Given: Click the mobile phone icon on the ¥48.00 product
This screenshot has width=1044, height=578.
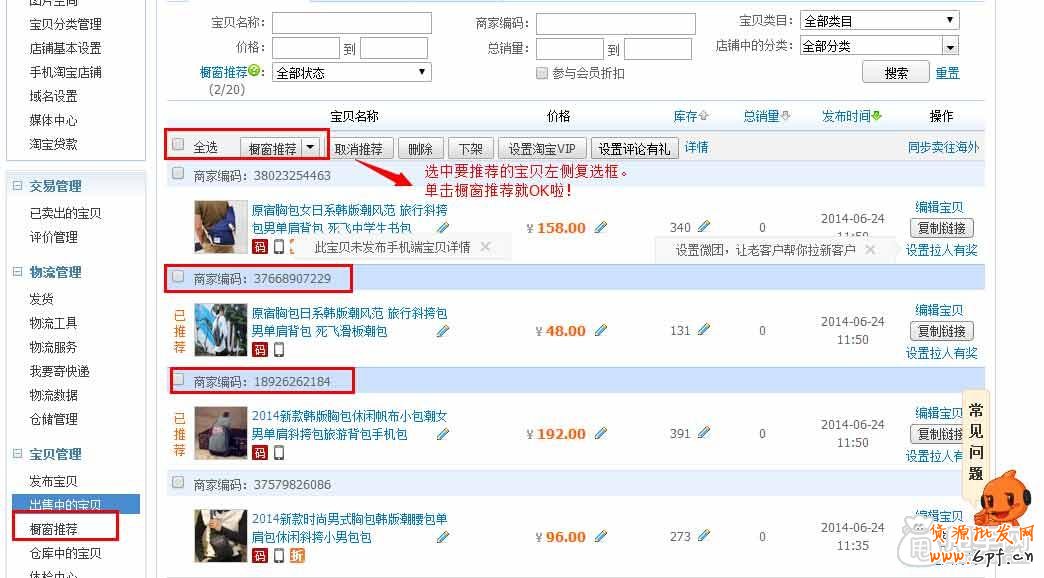Looking at the screenshot, I should pyautogui.click(x=277, y=348).
